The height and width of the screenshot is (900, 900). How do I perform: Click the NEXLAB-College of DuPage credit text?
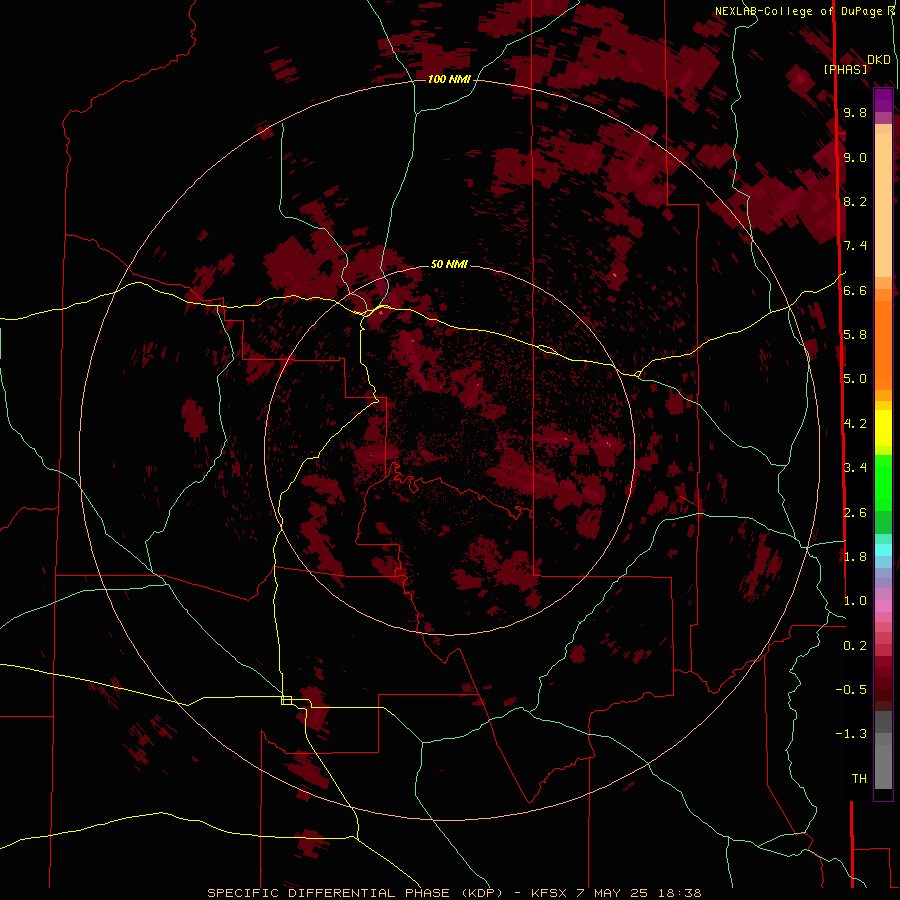click(798, 11)
